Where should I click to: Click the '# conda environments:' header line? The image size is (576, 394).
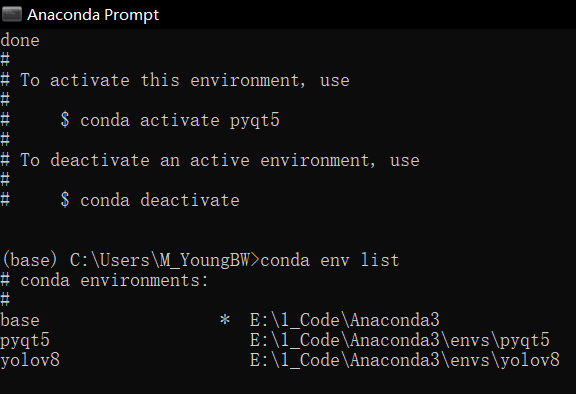click(x=104, y=280)
